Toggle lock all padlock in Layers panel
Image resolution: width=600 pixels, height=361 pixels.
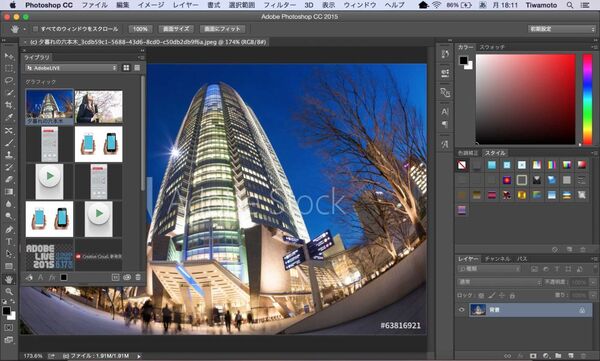(x=512, y=295)
